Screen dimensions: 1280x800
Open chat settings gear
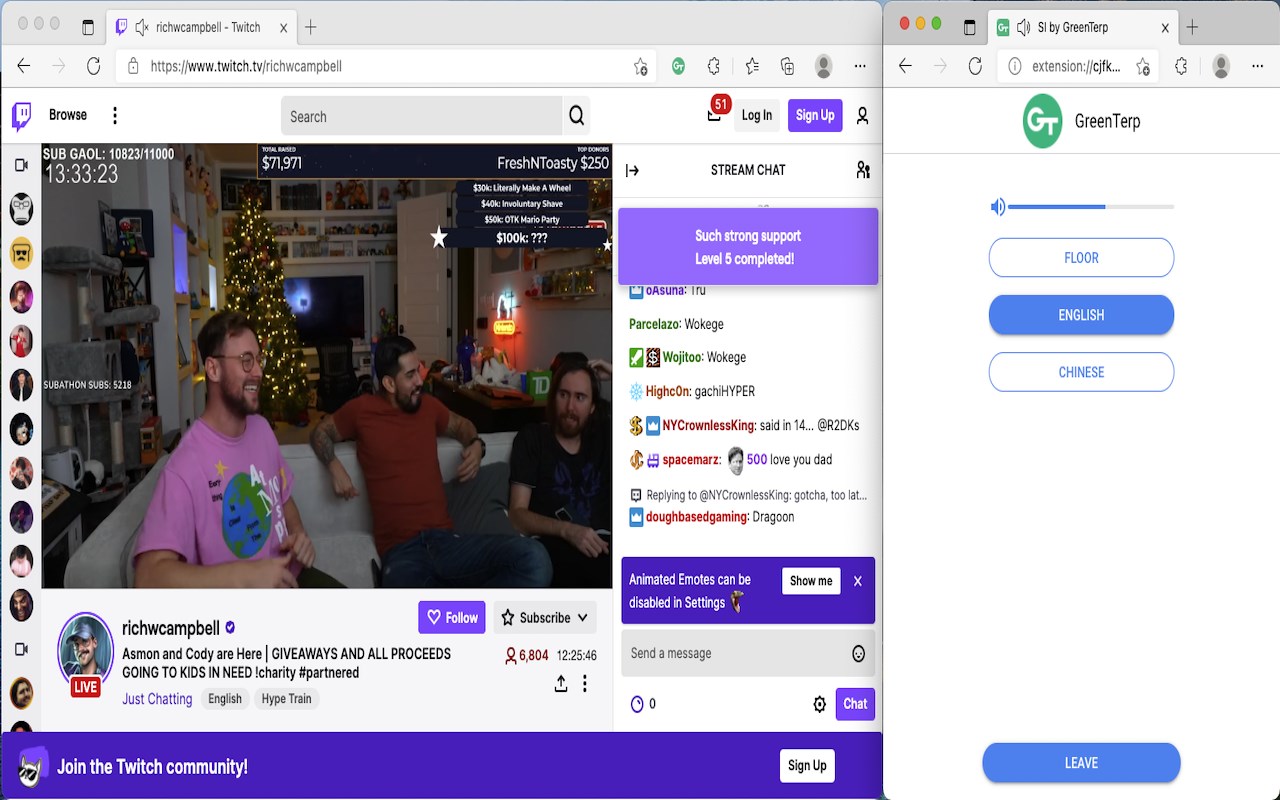tap(819, 704)
